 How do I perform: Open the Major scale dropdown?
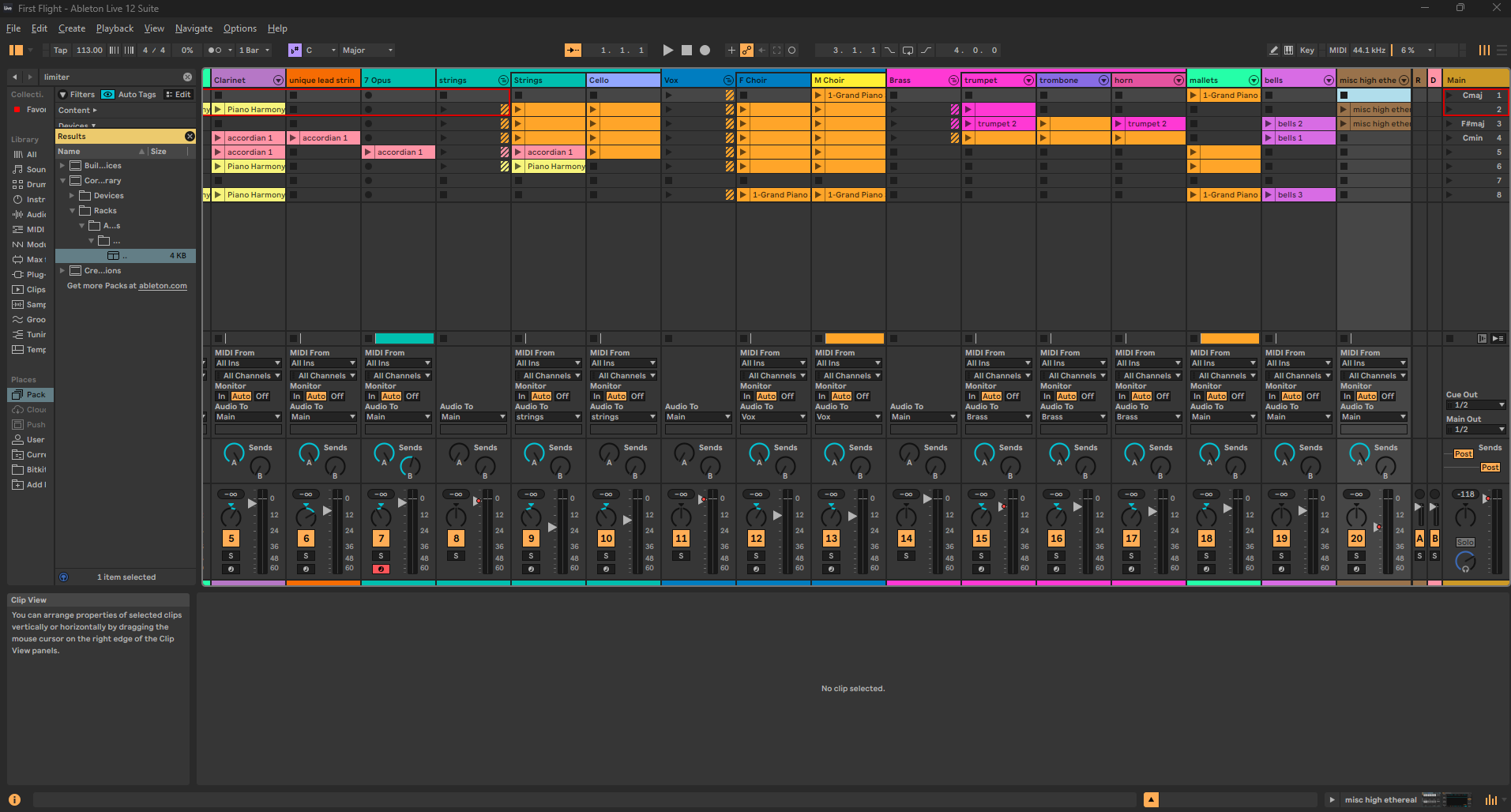pyautogui.click(x=366, y=51)
